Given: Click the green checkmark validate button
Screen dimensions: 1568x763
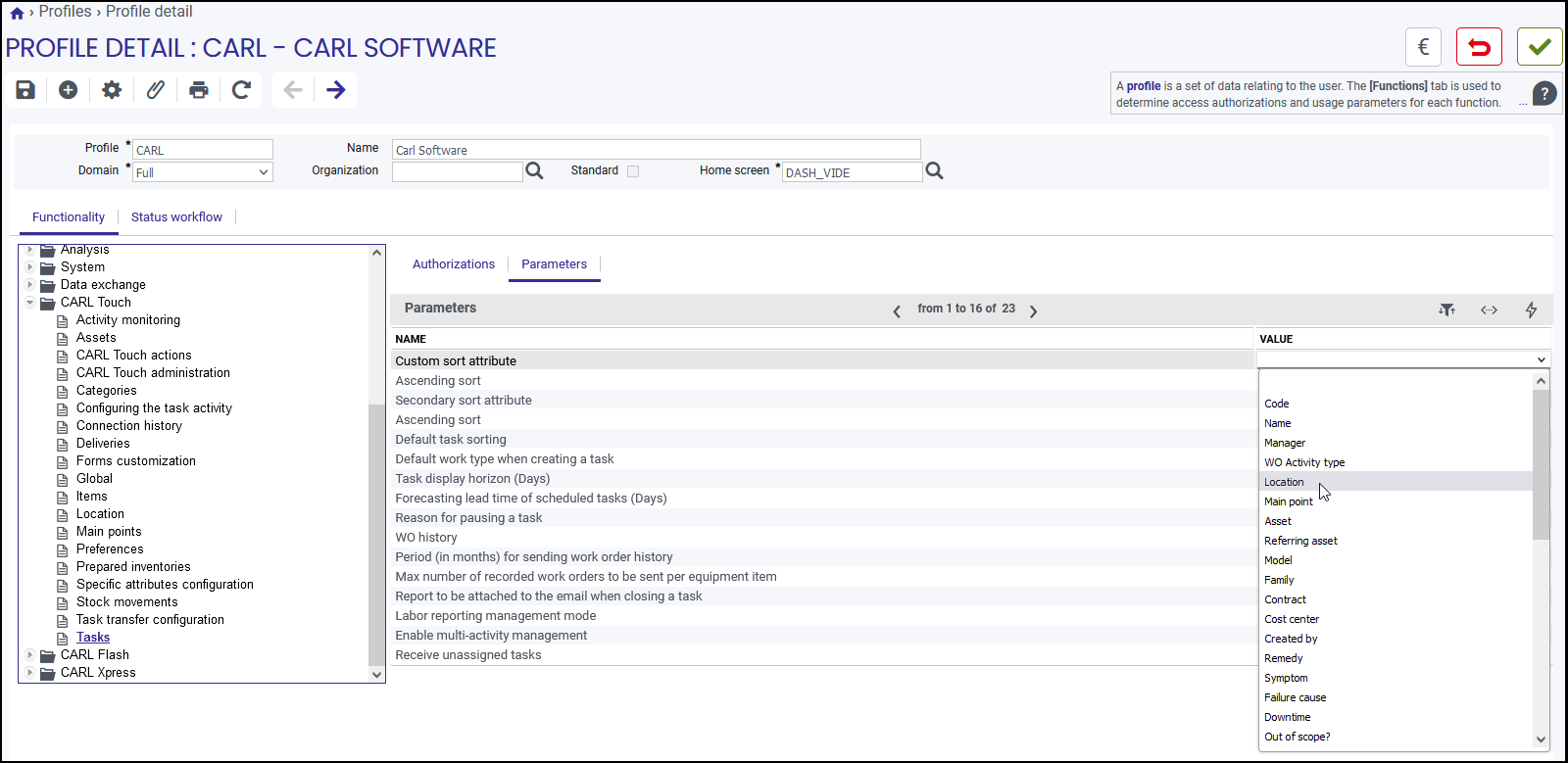Looking at the screenshot, I should pos(1540,47).
